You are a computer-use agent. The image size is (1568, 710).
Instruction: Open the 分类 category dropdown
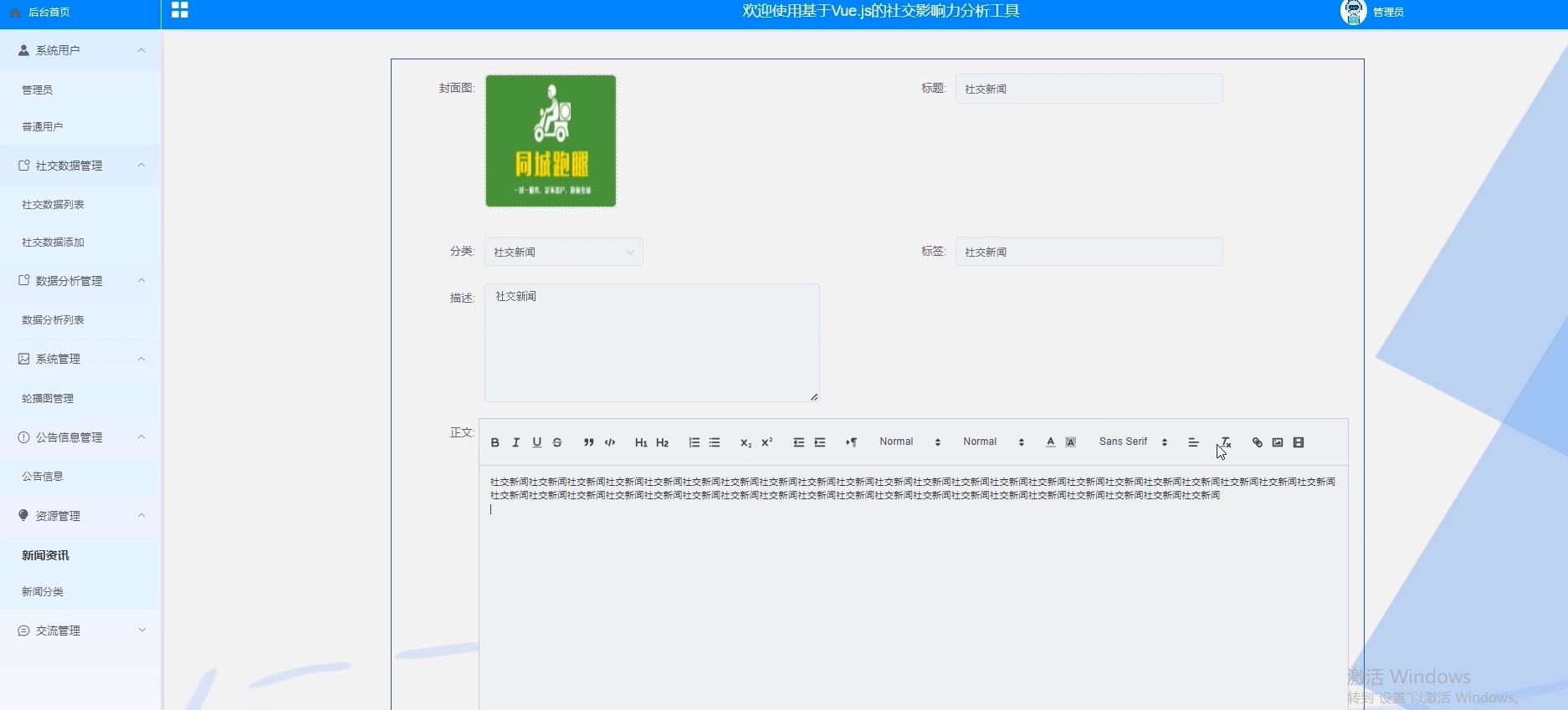click(564, 252)
